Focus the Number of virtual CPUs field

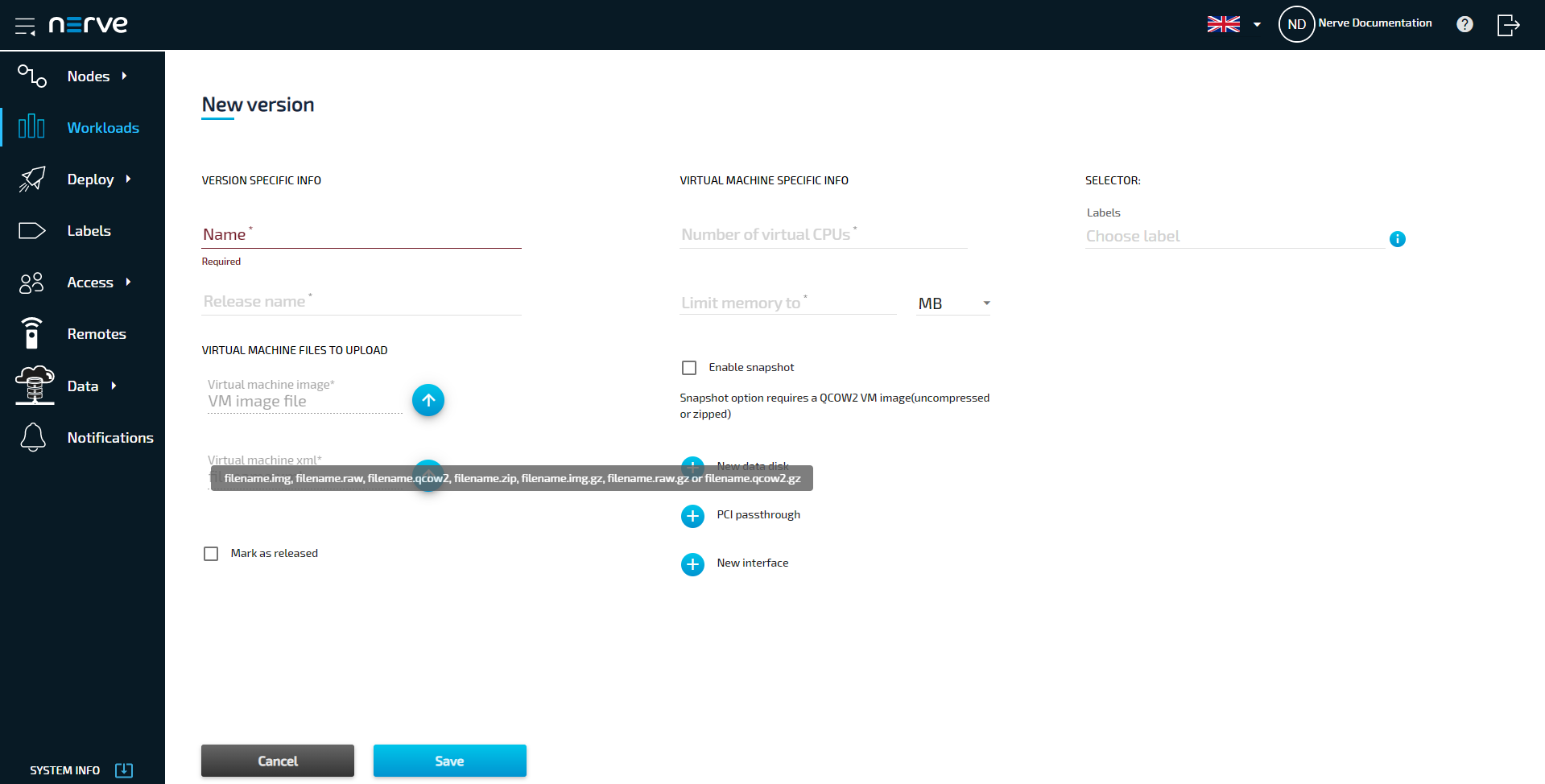[823, 235]
